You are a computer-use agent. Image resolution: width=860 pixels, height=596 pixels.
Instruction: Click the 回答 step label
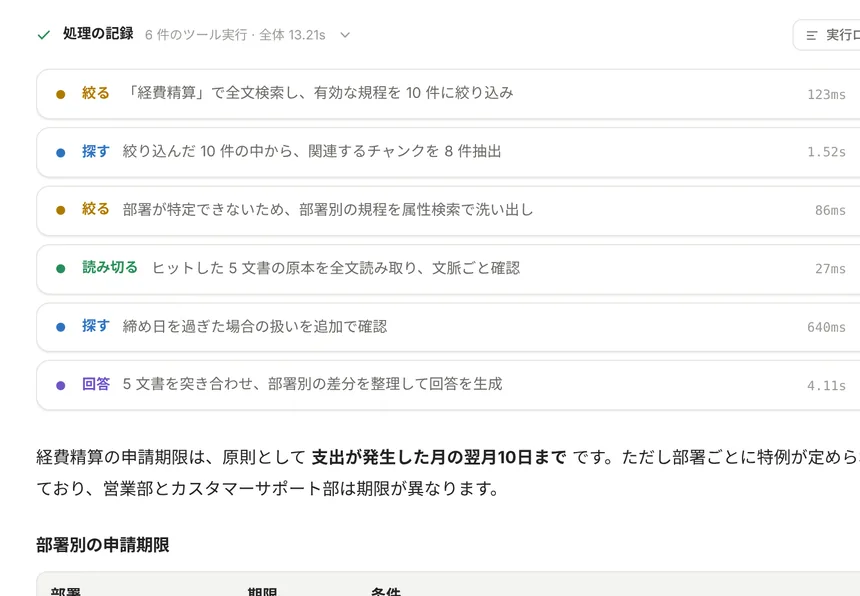96,384
